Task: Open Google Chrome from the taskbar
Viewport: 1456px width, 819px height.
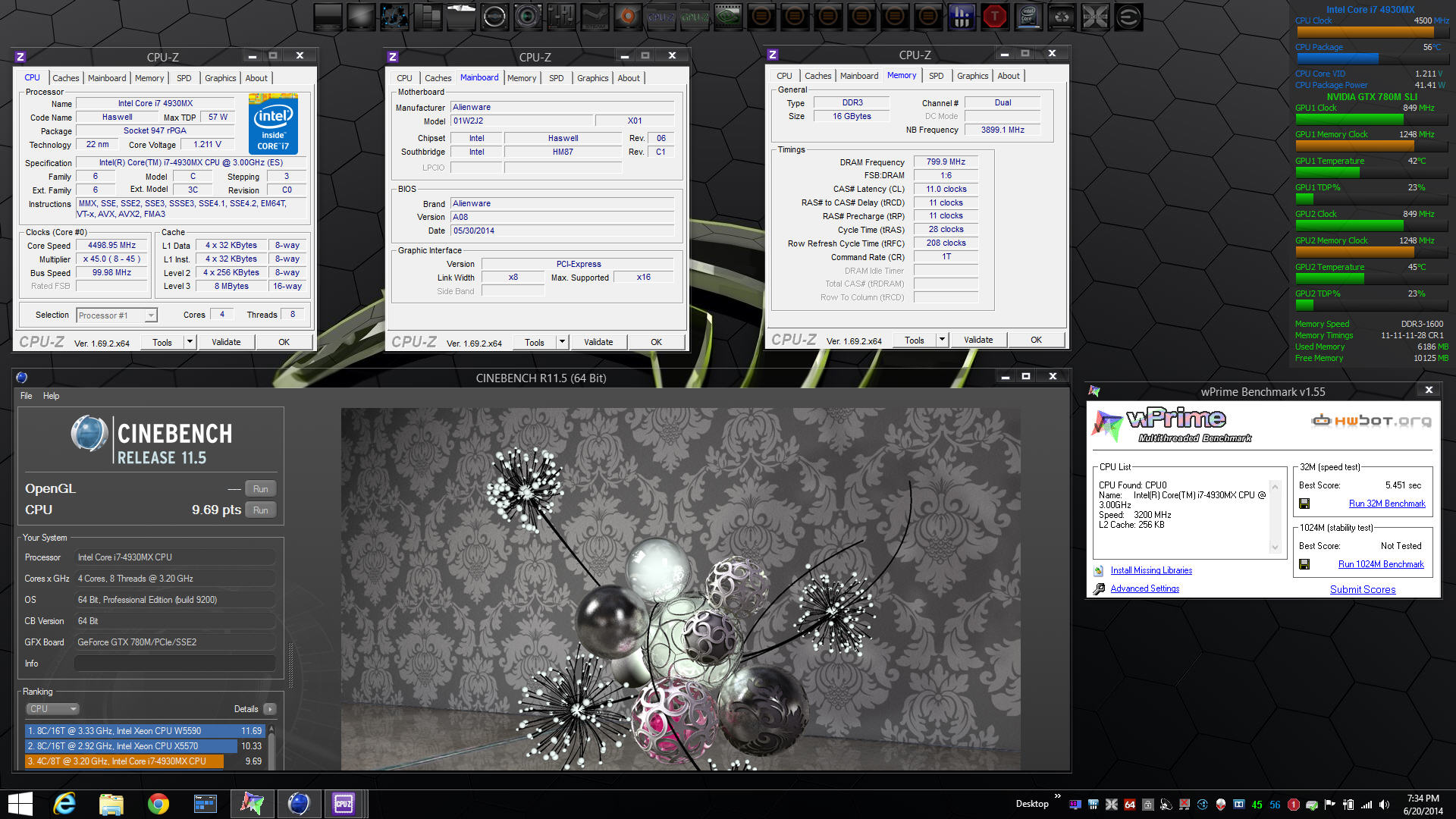Action: tap(158, 804)
